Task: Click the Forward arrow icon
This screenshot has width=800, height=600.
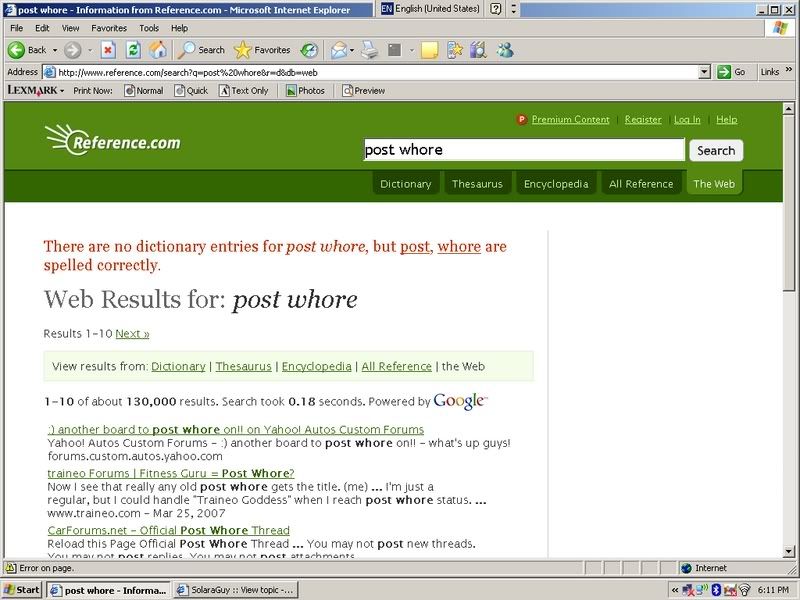Action: click(x=73, y=50)
